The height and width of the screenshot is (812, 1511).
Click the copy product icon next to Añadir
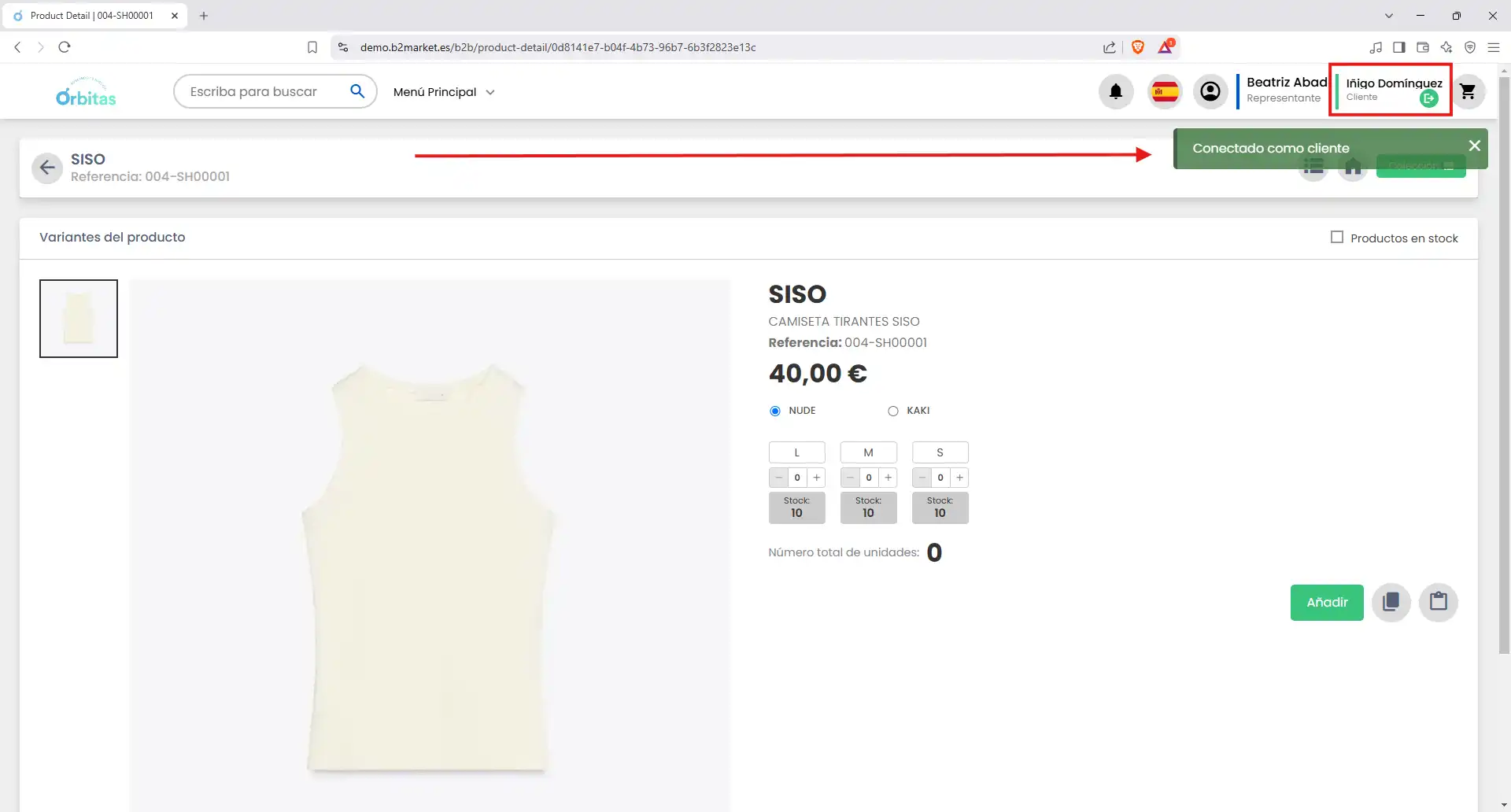(1391, 602)
